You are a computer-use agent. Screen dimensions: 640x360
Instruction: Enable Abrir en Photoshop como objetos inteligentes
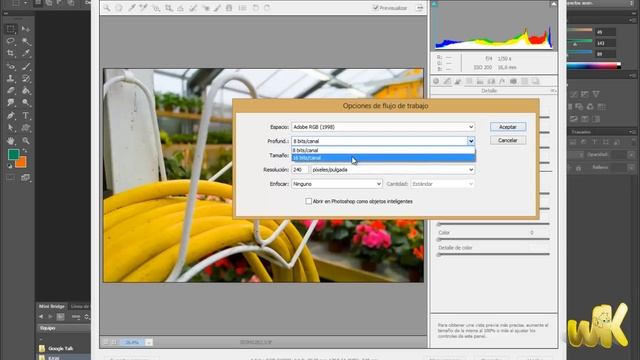tap(309, 201)
